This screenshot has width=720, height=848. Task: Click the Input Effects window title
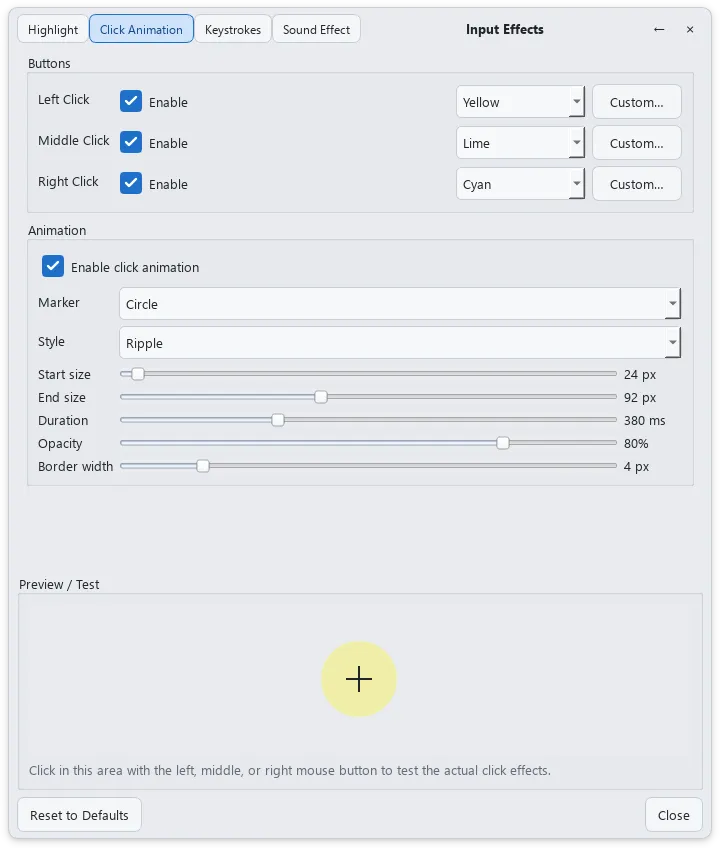pyautogui.click(x=505, y=29)
